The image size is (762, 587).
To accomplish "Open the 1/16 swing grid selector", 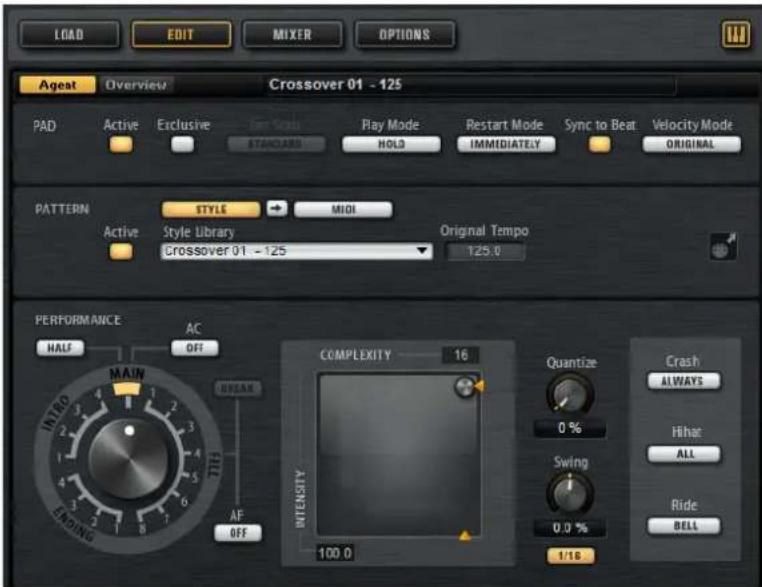I will pyautogui.click(x=571, y=555).
